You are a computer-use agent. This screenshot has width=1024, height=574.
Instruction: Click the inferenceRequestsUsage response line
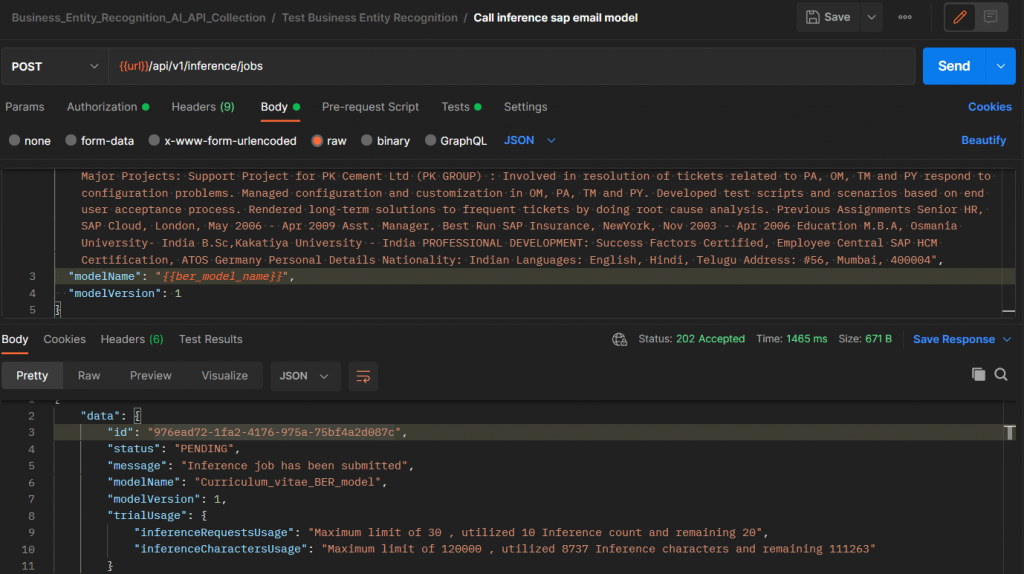451,532
